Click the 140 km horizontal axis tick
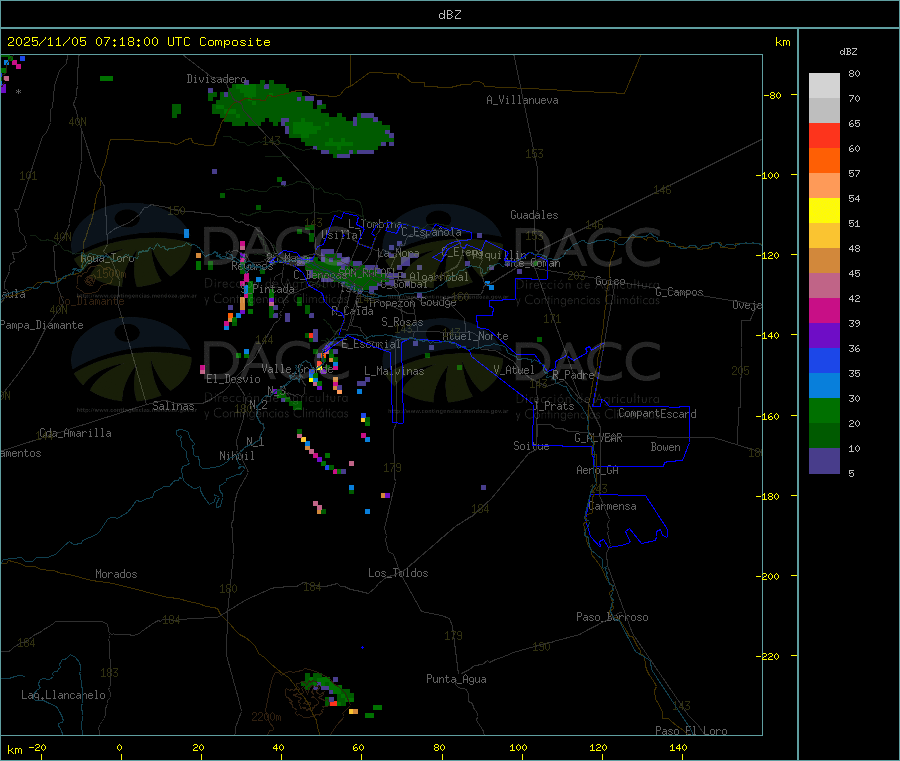The image size is (900, 761). (x=678, y=747)
